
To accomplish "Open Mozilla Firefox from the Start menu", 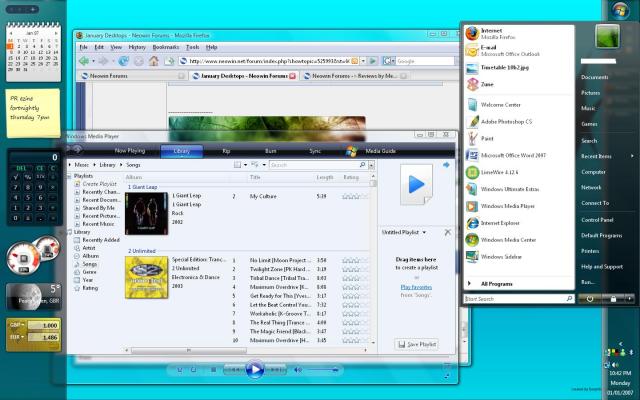I will [518, 33].
